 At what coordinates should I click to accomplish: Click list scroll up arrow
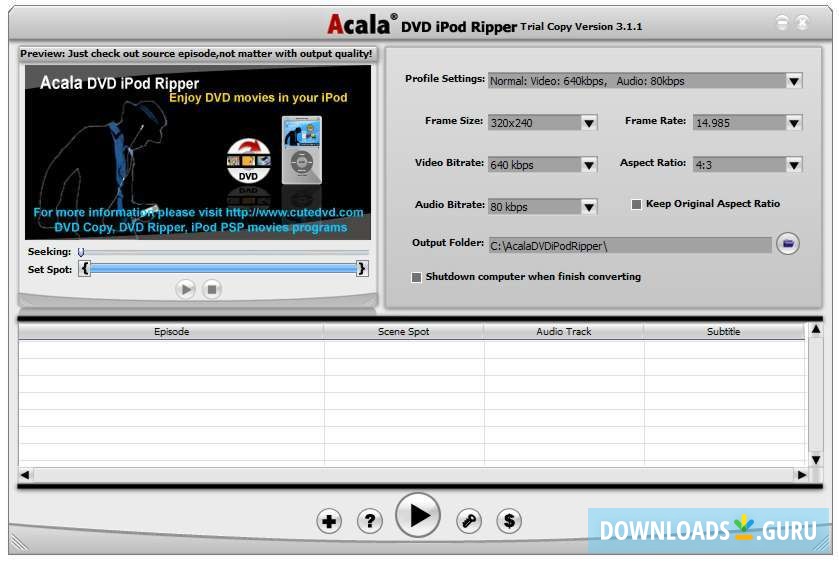[x=815, y=329]
